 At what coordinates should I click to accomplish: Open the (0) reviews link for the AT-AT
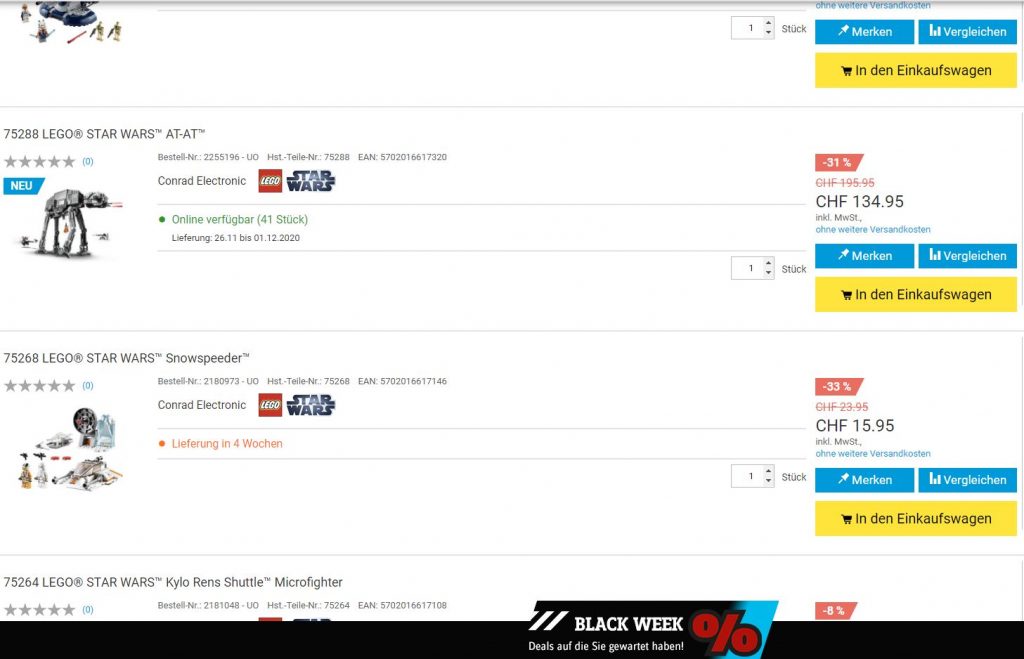(x=88, y=161)
